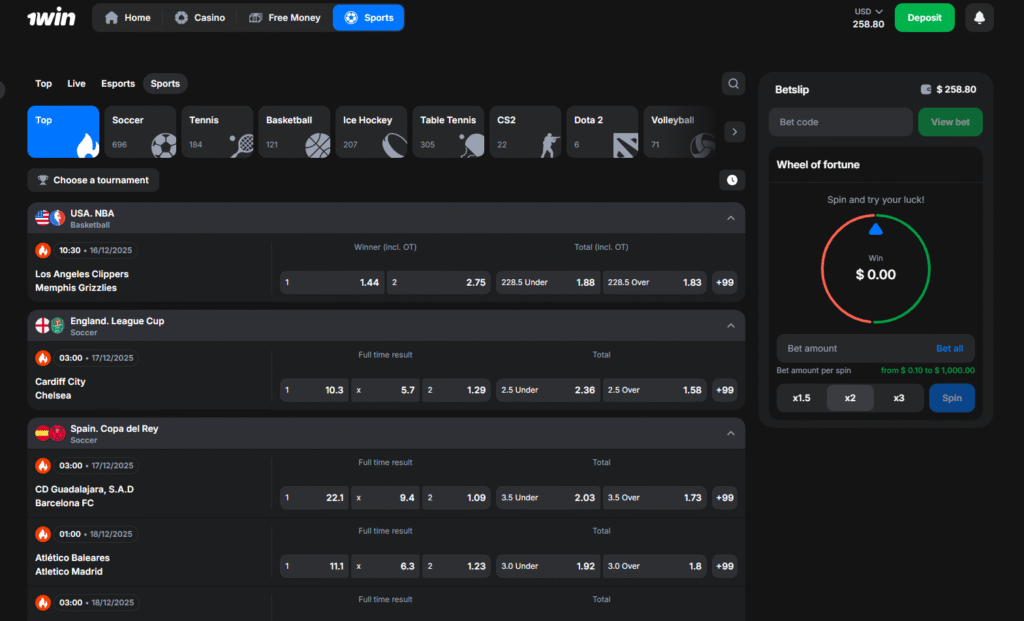Image resolution: width=1024 pixels, height=621 pixels.
Task: Choose the Table Tennis sport tile
Action: pos(447,132)
